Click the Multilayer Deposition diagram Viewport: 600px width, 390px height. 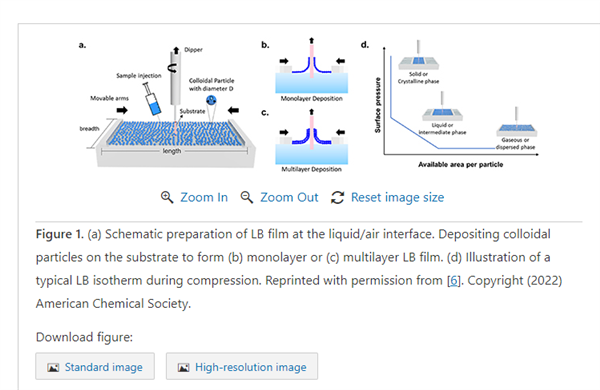pos(311,140)
